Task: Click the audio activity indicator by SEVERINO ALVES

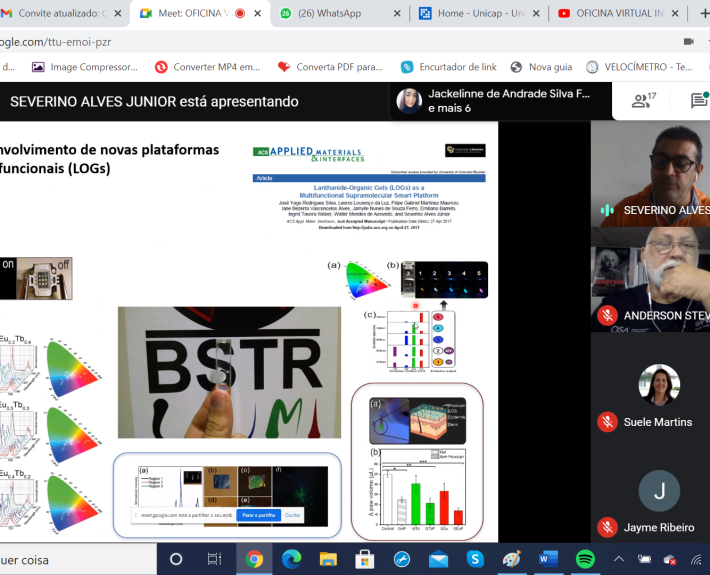Action: pyautogui.click(x=607, y=210)
